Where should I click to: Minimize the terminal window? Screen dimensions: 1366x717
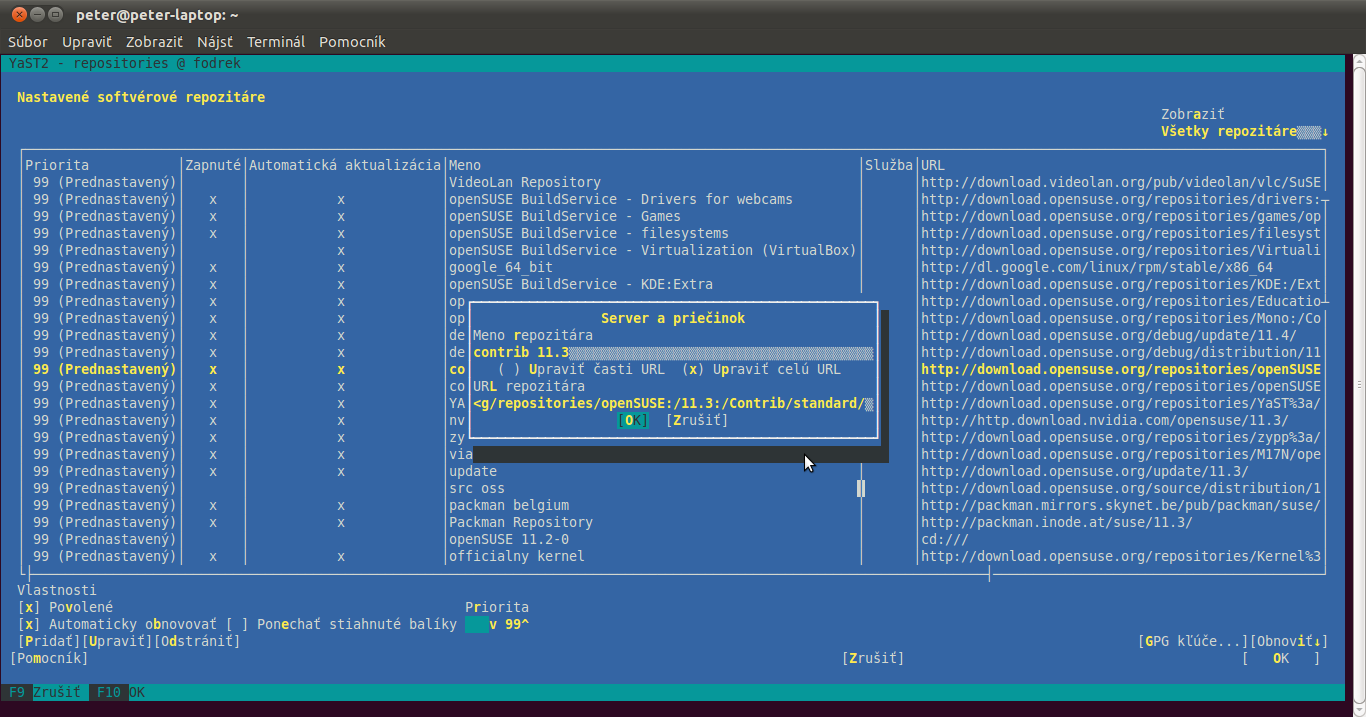coord(37,14)
